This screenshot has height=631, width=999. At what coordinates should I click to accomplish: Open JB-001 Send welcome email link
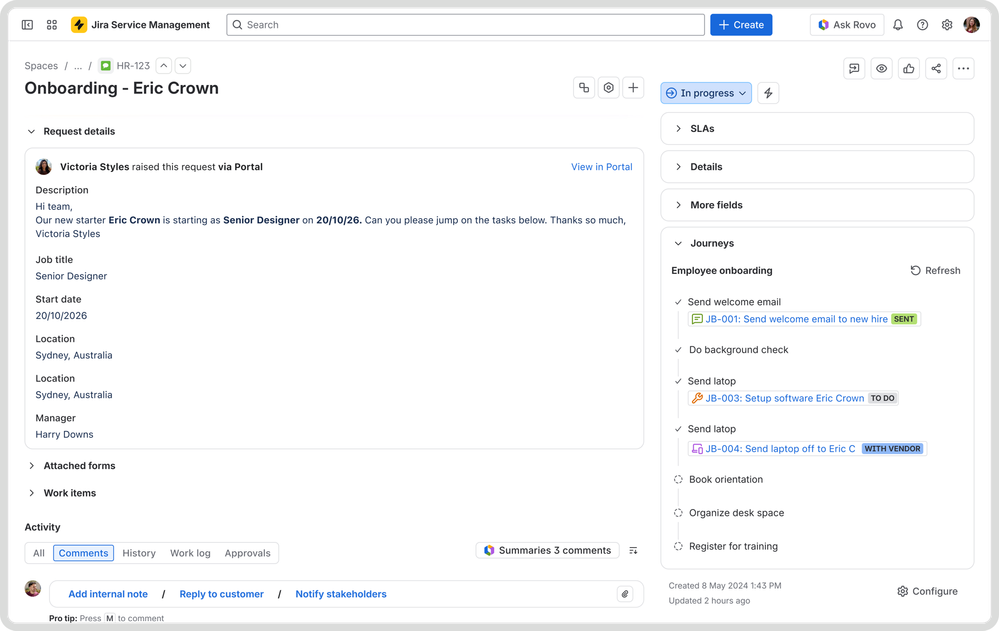click(796, 319)
